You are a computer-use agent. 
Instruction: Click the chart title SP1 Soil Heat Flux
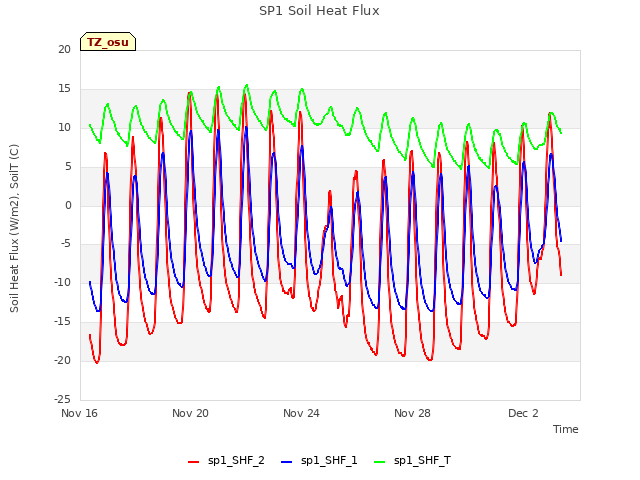click(x=319, y=11)
